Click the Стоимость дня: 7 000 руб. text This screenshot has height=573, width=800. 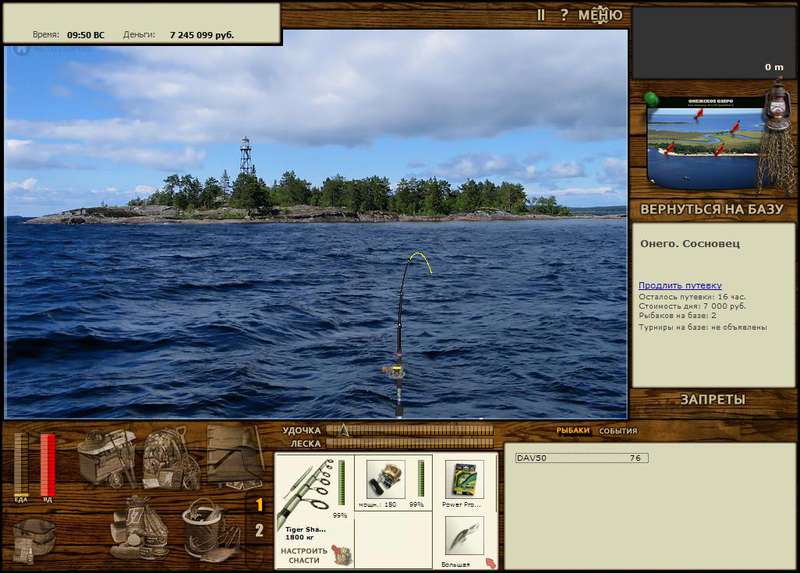coord(692,306)
